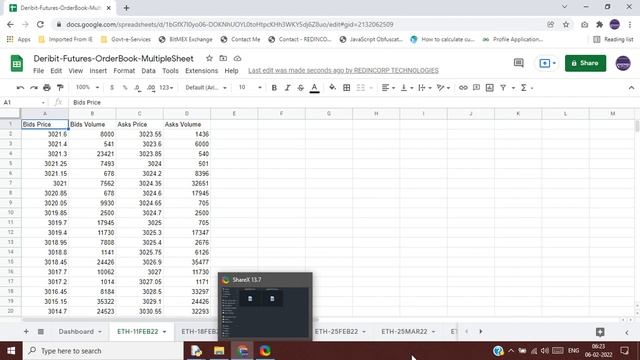The width and height of the screenshot is (640, 360).
Task: Decrease decimal places
Action: [x=138, y=88]
